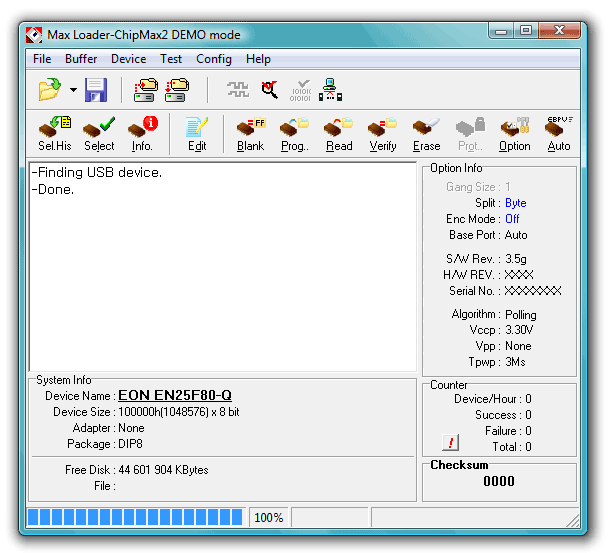The width and height of the screenshot is (614, 553).
Task: Click the load-to-programmer toolbar icon
Action: point(146,90)
